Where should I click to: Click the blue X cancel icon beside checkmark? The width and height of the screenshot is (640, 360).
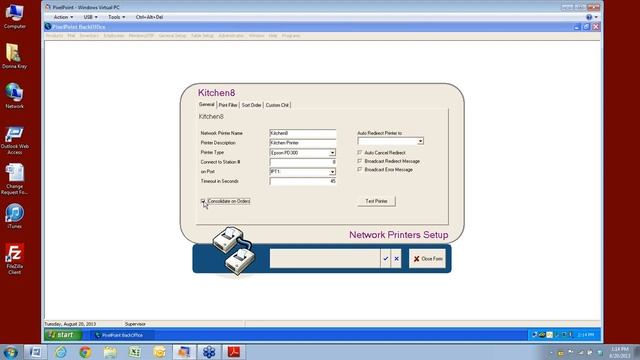tap(396, 258)
